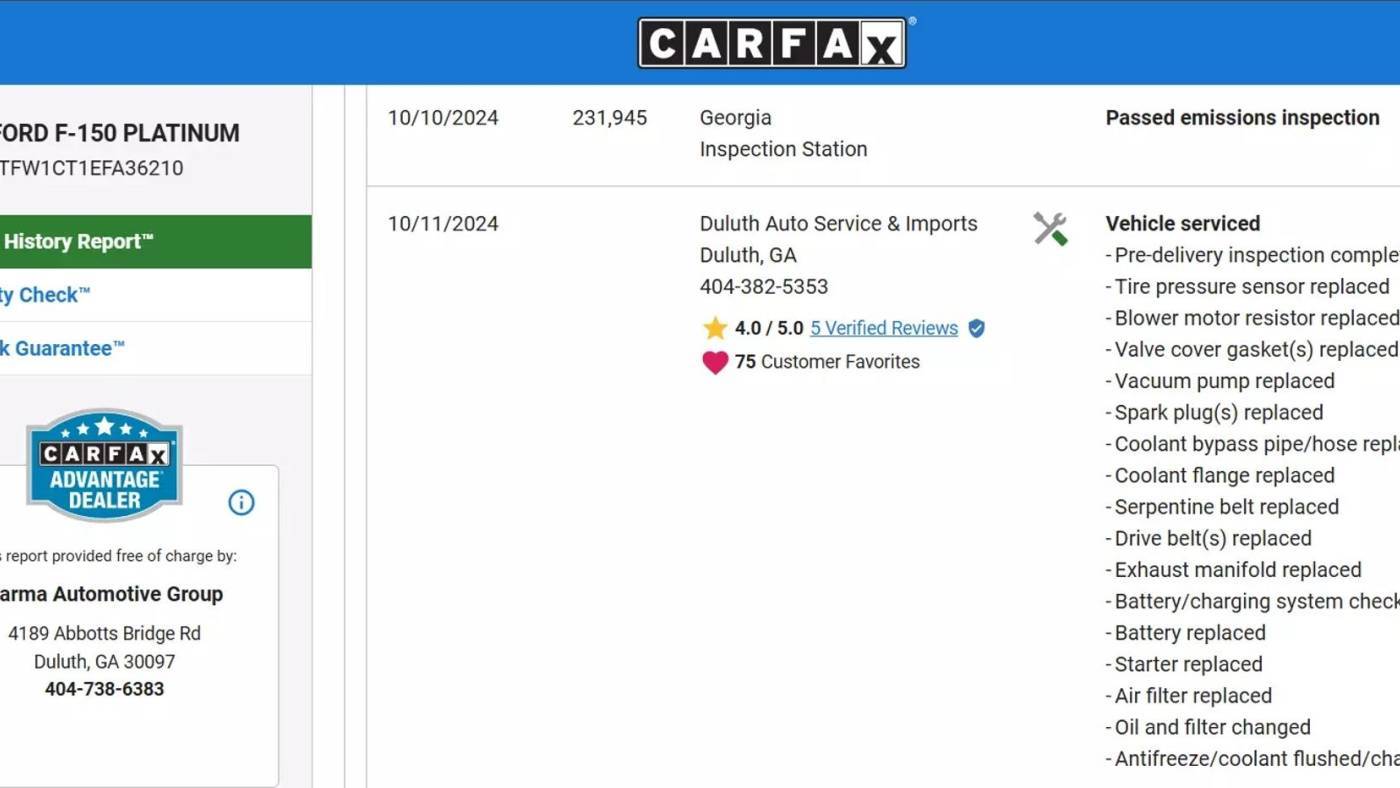Click the service shop phone 404-382-5353
The image size is (1400, 788).
764,287
